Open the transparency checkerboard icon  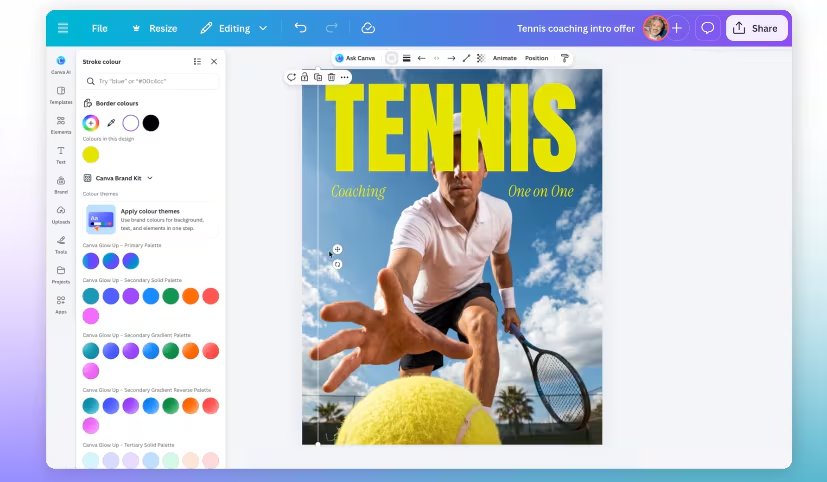(x=481, y=58)
